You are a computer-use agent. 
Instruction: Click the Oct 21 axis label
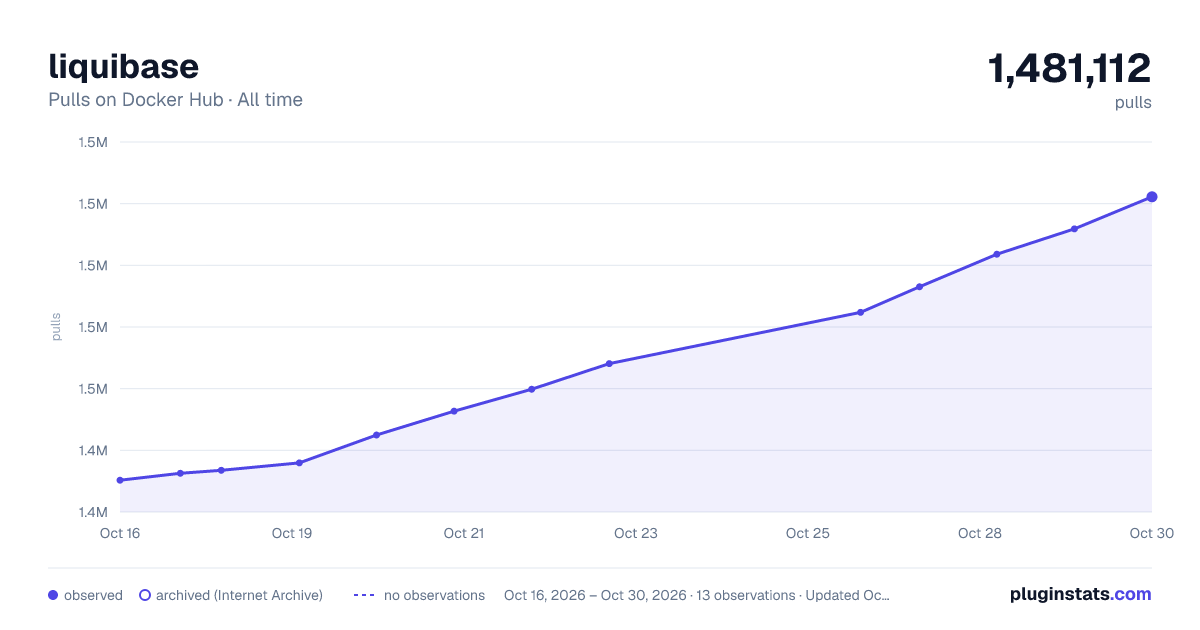[x=464, y=533]
